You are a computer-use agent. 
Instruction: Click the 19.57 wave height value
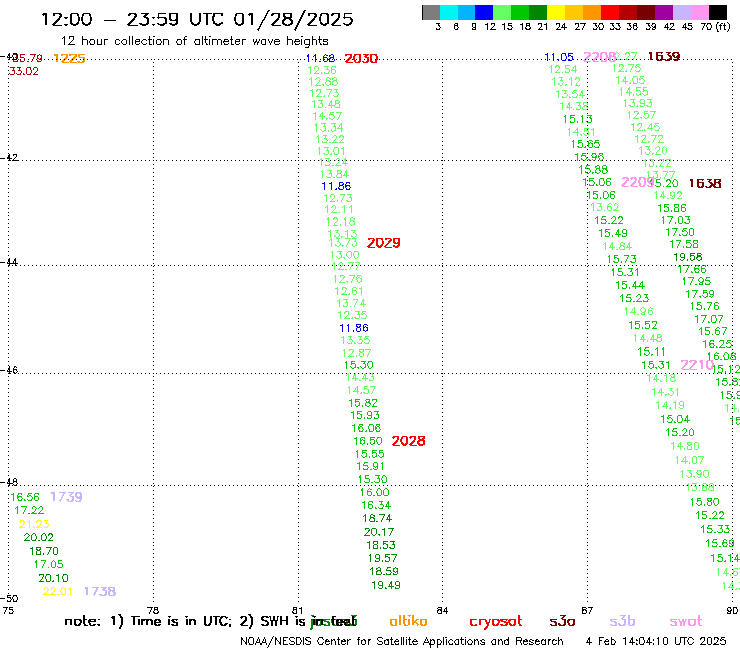pos(383,558)
